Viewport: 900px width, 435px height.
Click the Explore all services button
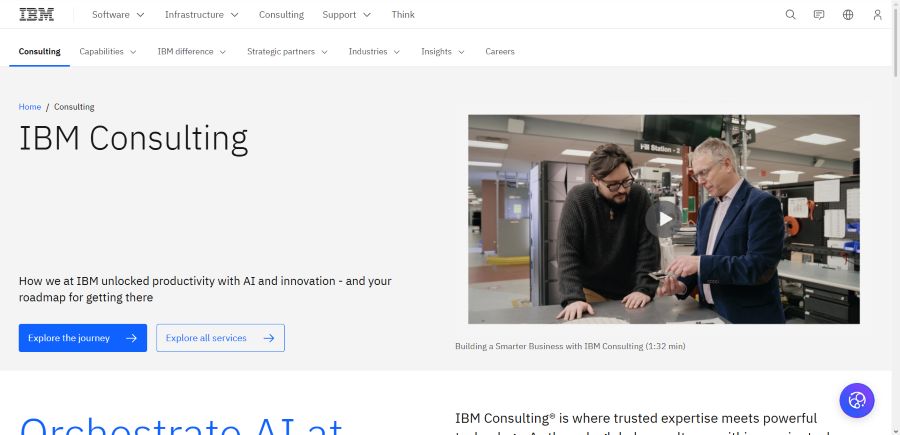220,338
